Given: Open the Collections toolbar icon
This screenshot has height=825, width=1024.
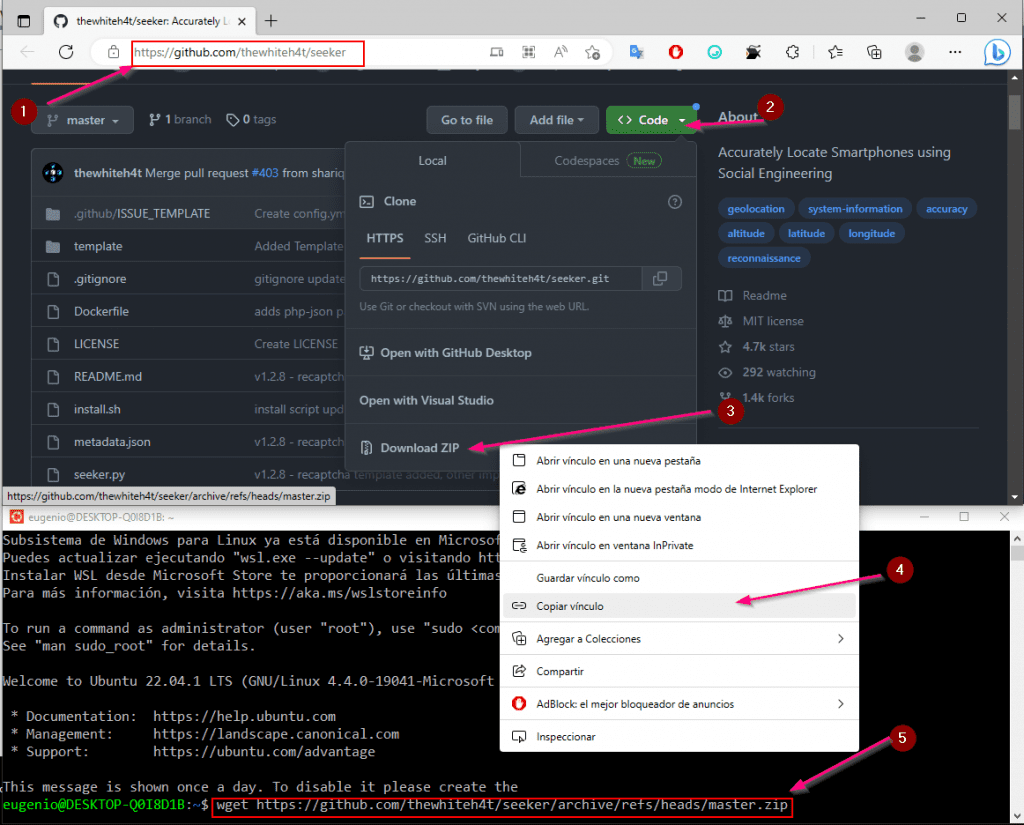Looking at the screenshot, I should pos(874,52).
